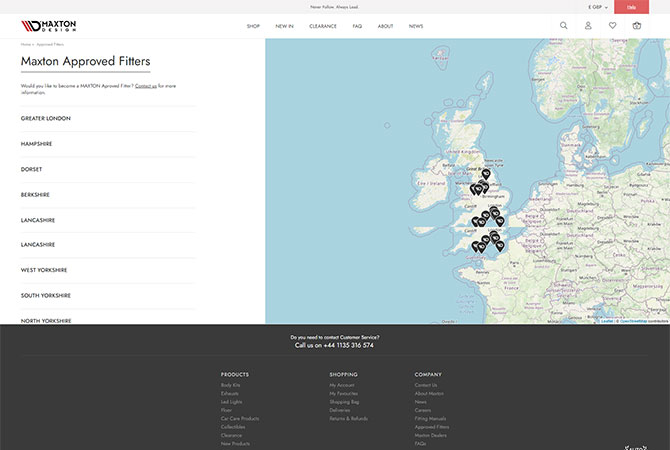Image resolution: width=670 pixels, height=450 pixels.
Task: Click the underlined Contact us link
Action: [146, 86]
